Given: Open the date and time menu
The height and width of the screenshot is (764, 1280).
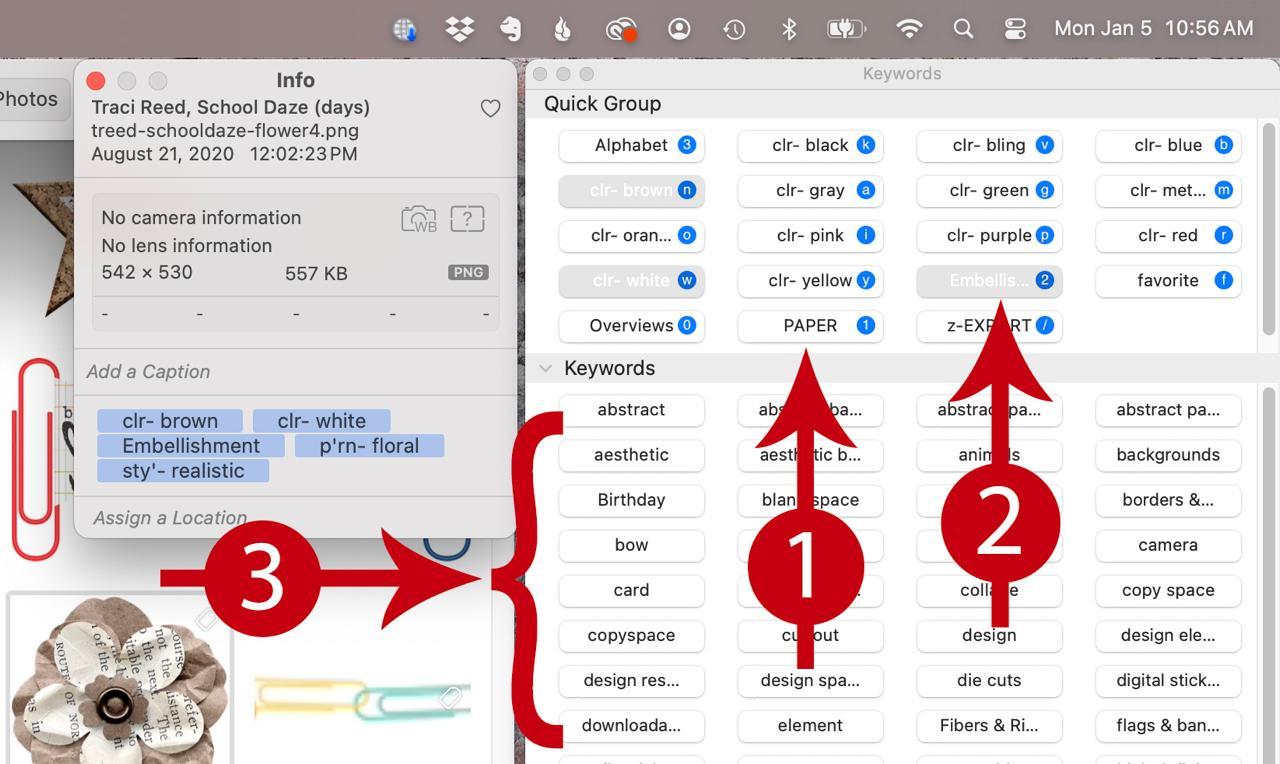Looking at the screenshot, I should pyautogui.click(x=1153, y=29).
